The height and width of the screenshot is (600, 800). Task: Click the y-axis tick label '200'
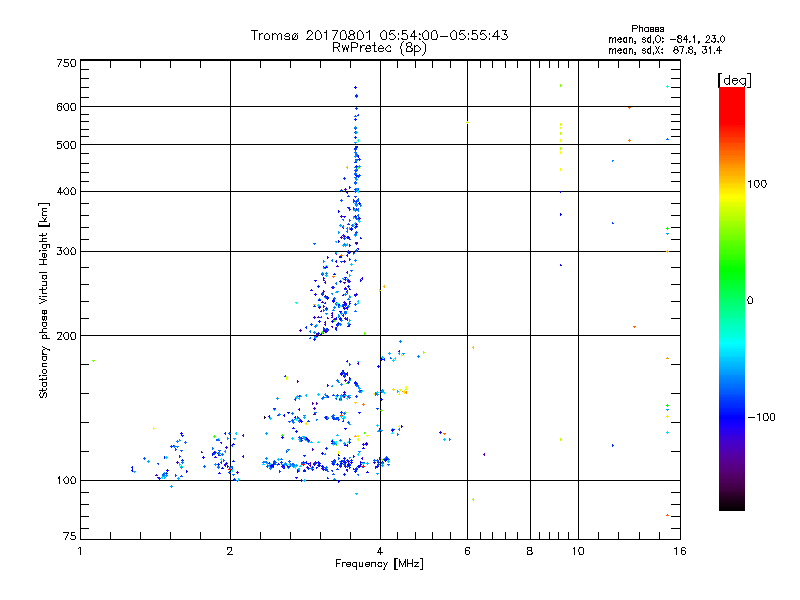pos(66,336)
